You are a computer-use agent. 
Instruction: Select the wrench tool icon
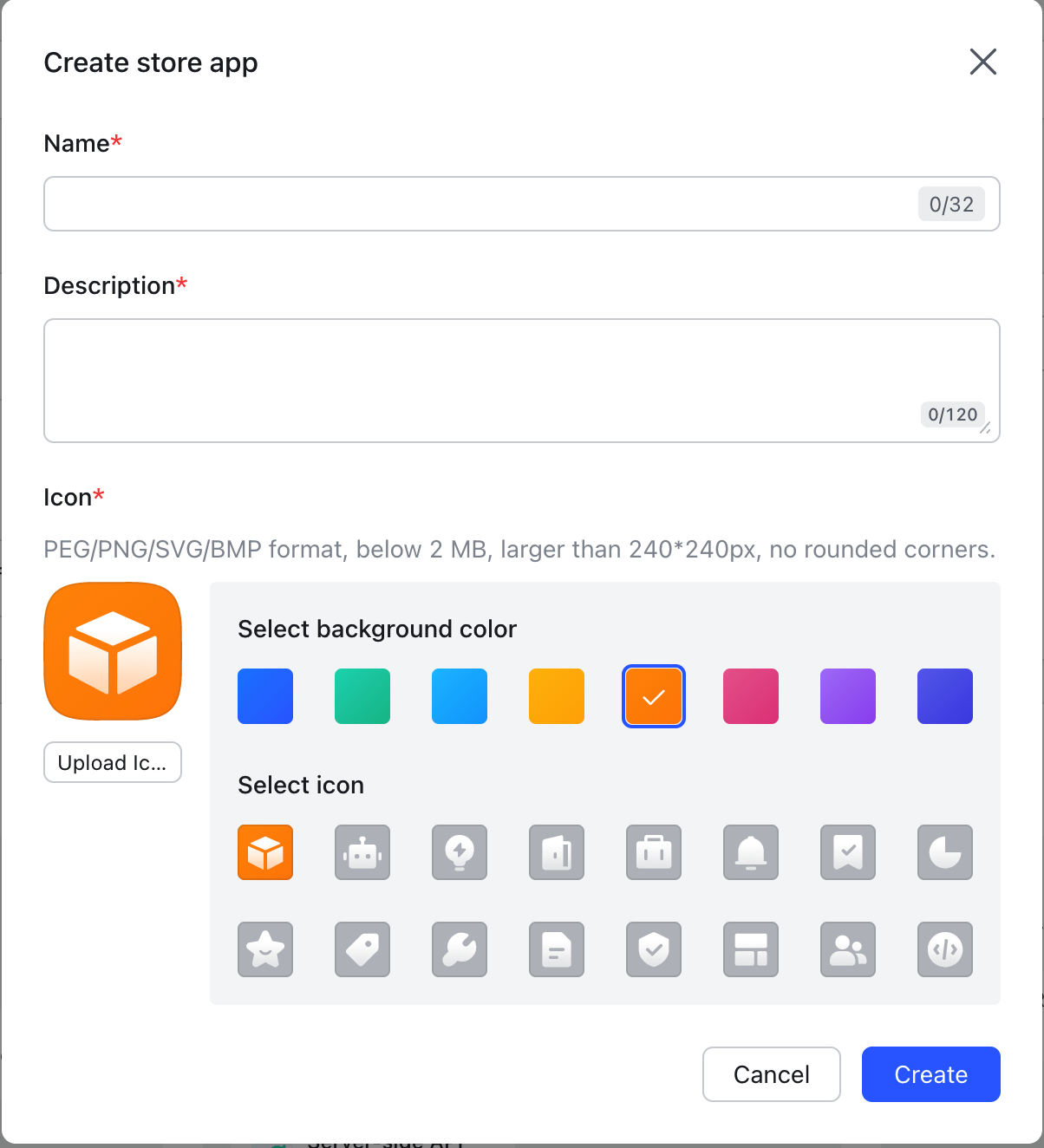click(460, 949)
